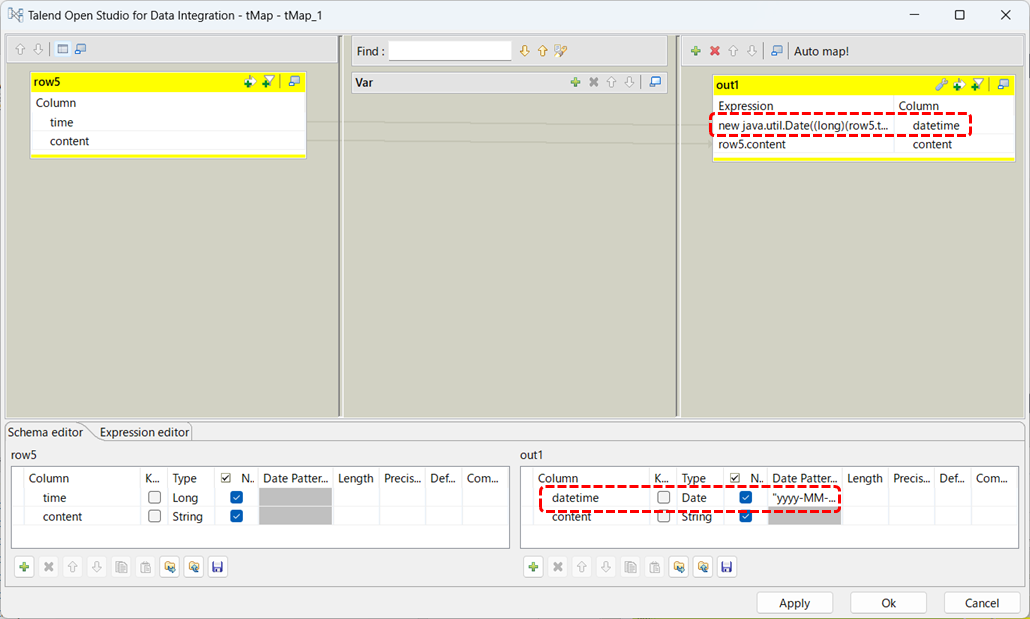Toggle Nullable checkbox for time column

(236, 497)
